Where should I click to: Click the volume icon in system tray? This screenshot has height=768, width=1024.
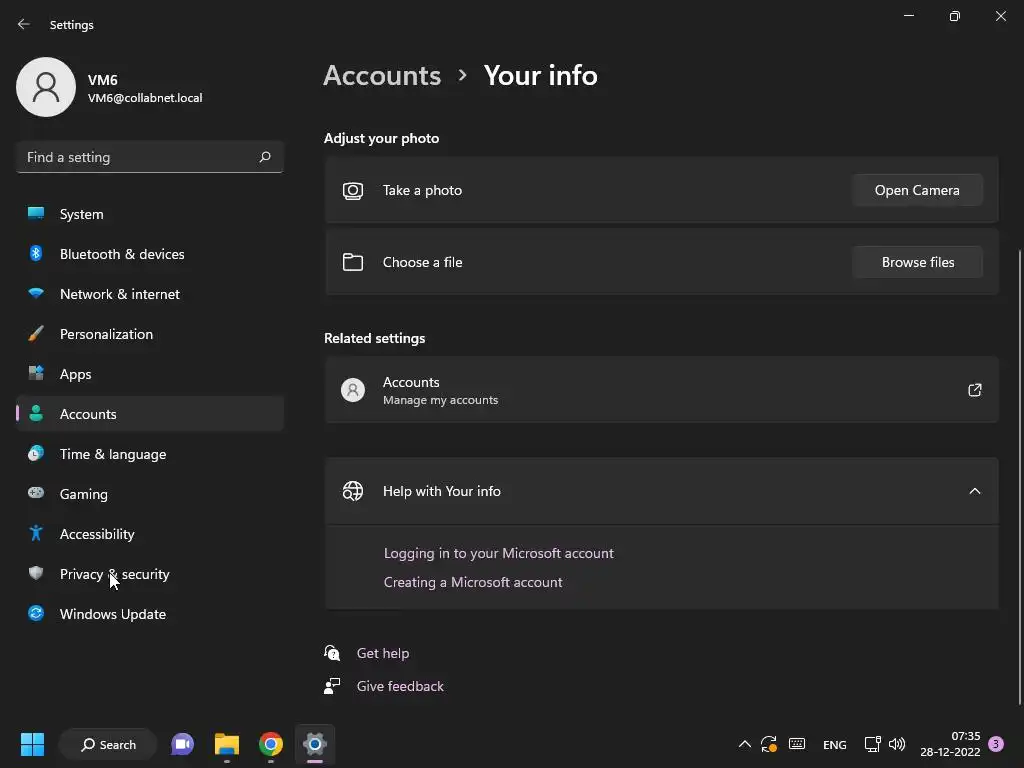click(897, 744)
